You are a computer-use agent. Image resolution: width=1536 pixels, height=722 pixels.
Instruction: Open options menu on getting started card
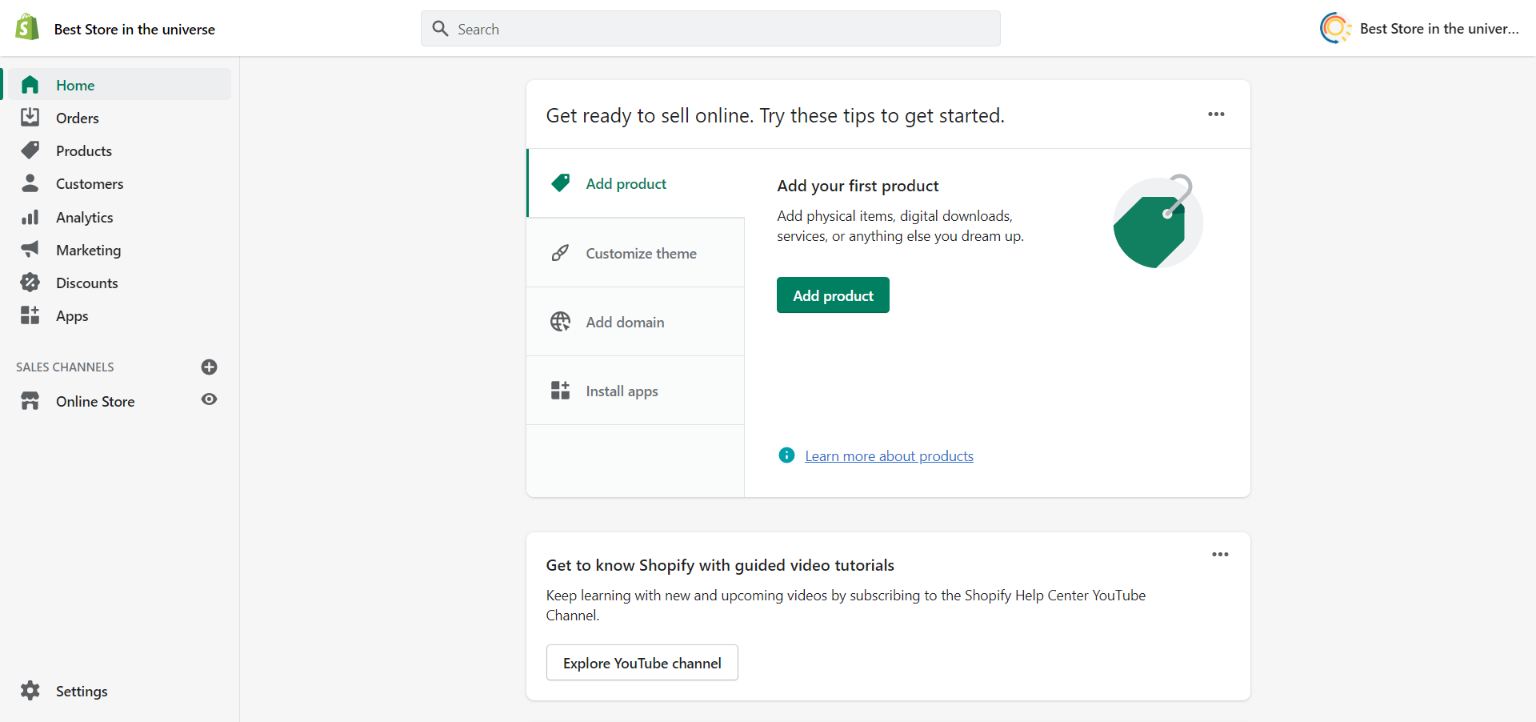[x=1216, y=114]
